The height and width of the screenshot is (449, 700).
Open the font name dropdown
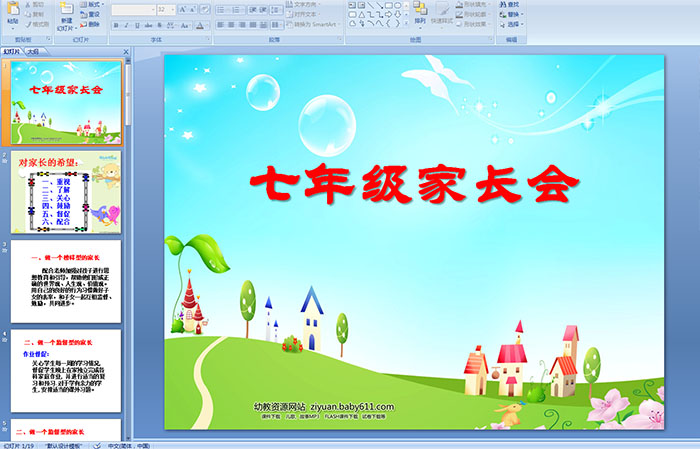(x=153, y=9)
